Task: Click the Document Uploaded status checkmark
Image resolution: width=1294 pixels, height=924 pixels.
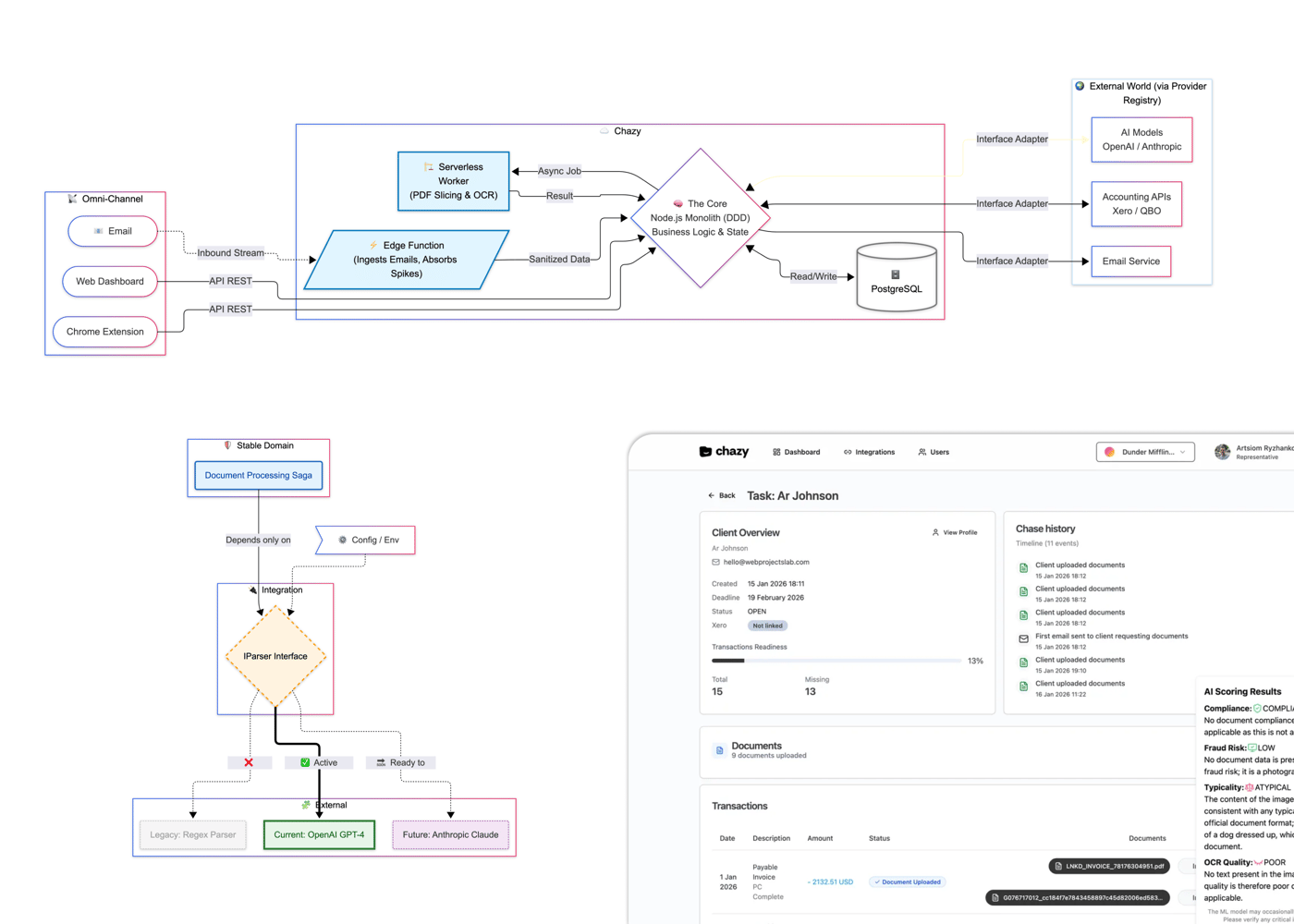Action: pos(876,881)
